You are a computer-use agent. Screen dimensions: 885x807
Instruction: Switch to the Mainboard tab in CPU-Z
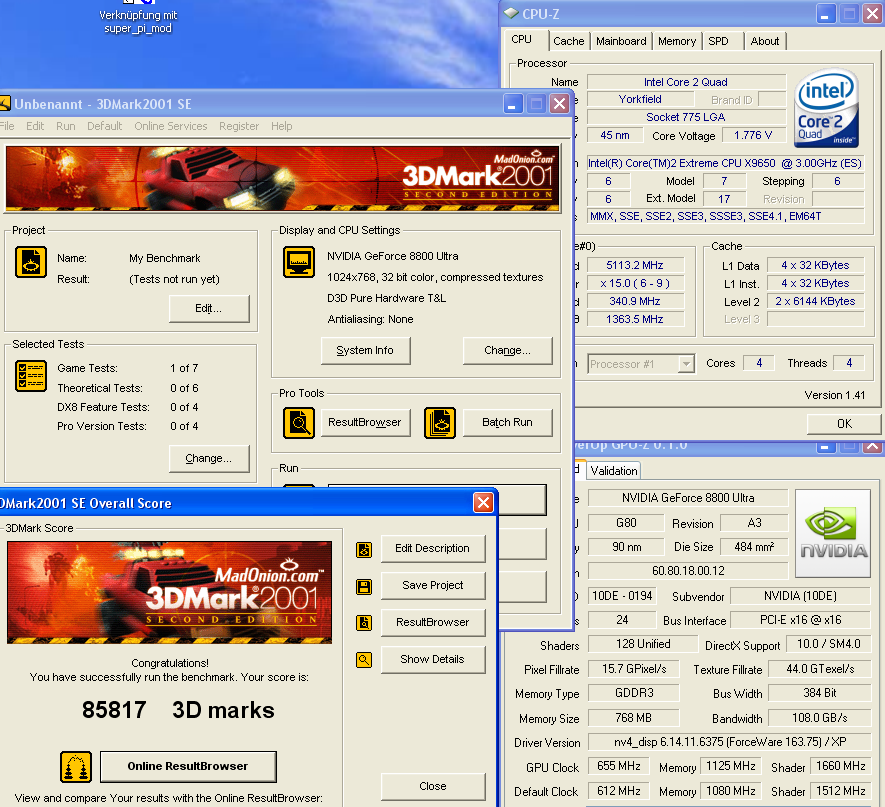click(621, 41)
